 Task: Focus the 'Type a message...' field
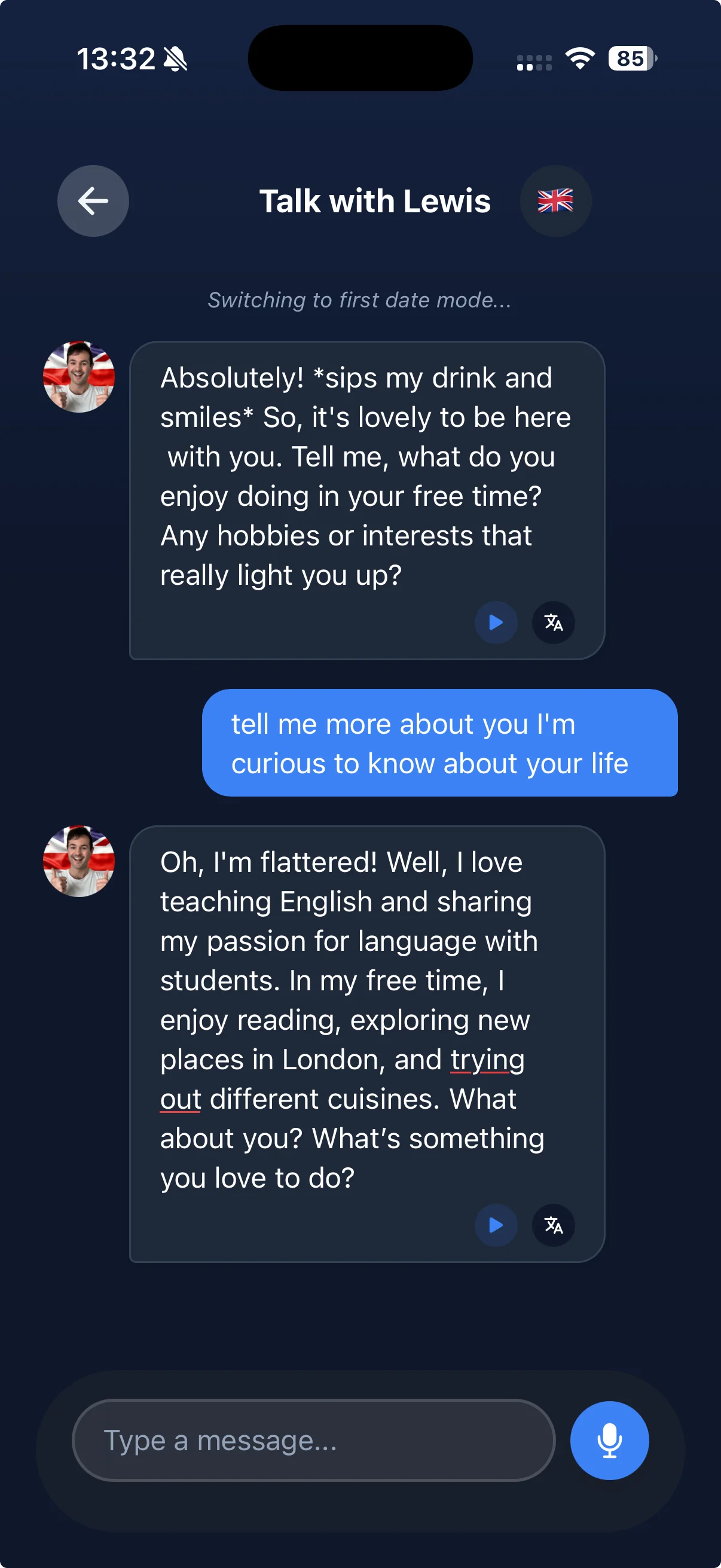pos(313,1440)
